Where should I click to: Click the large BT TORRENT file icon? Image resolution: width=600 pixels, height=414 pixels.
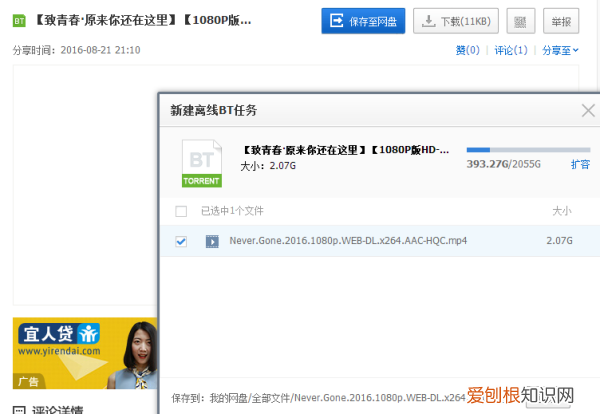click(202, 163)
